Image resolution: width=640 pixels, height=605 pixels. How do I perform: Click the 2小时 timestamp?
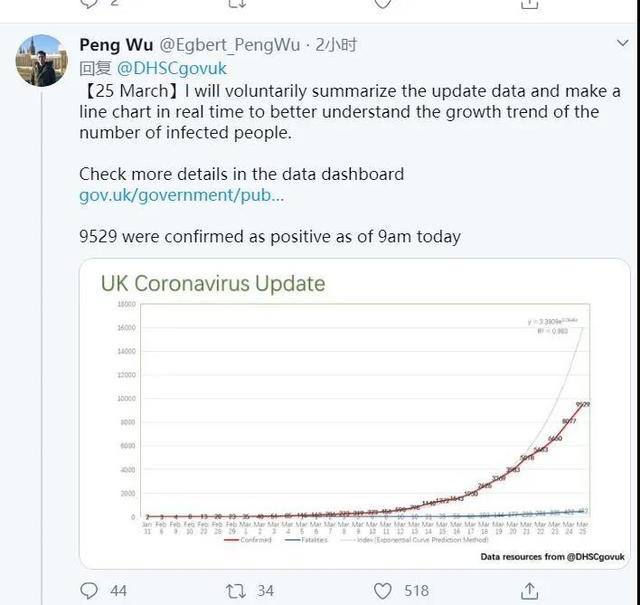pyautogui.click(x=336, y=45)
